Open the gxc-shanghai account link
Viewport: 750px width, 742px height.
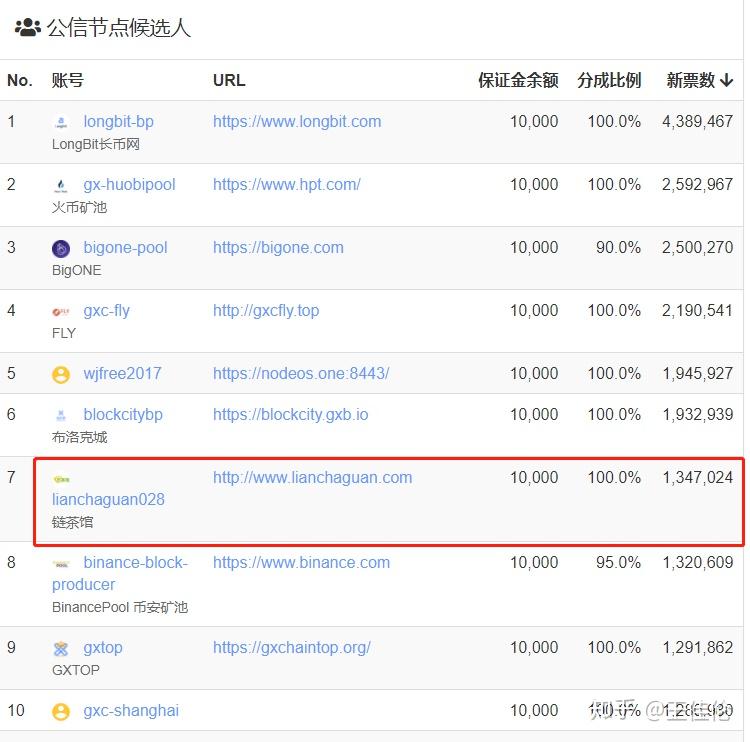(131, 711)
